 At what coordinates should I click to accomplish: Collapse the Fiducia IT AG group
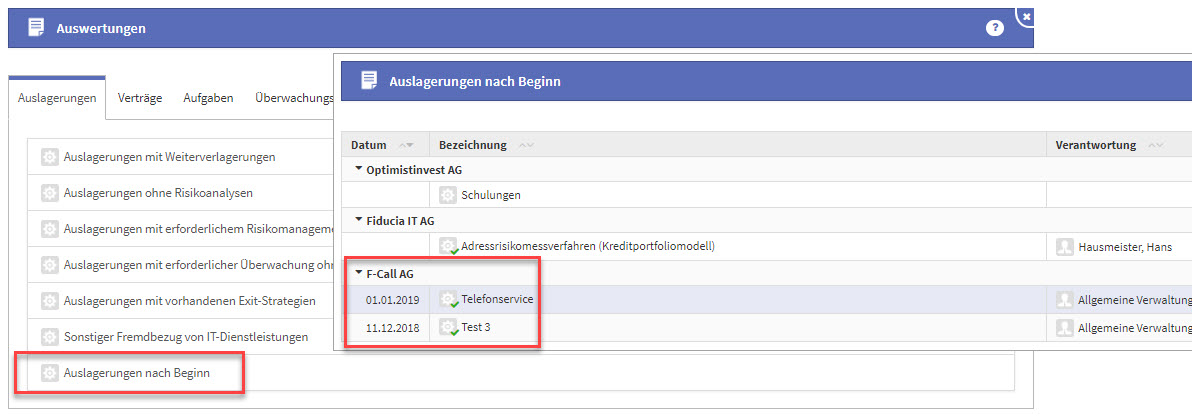click(x=359, y=221)
